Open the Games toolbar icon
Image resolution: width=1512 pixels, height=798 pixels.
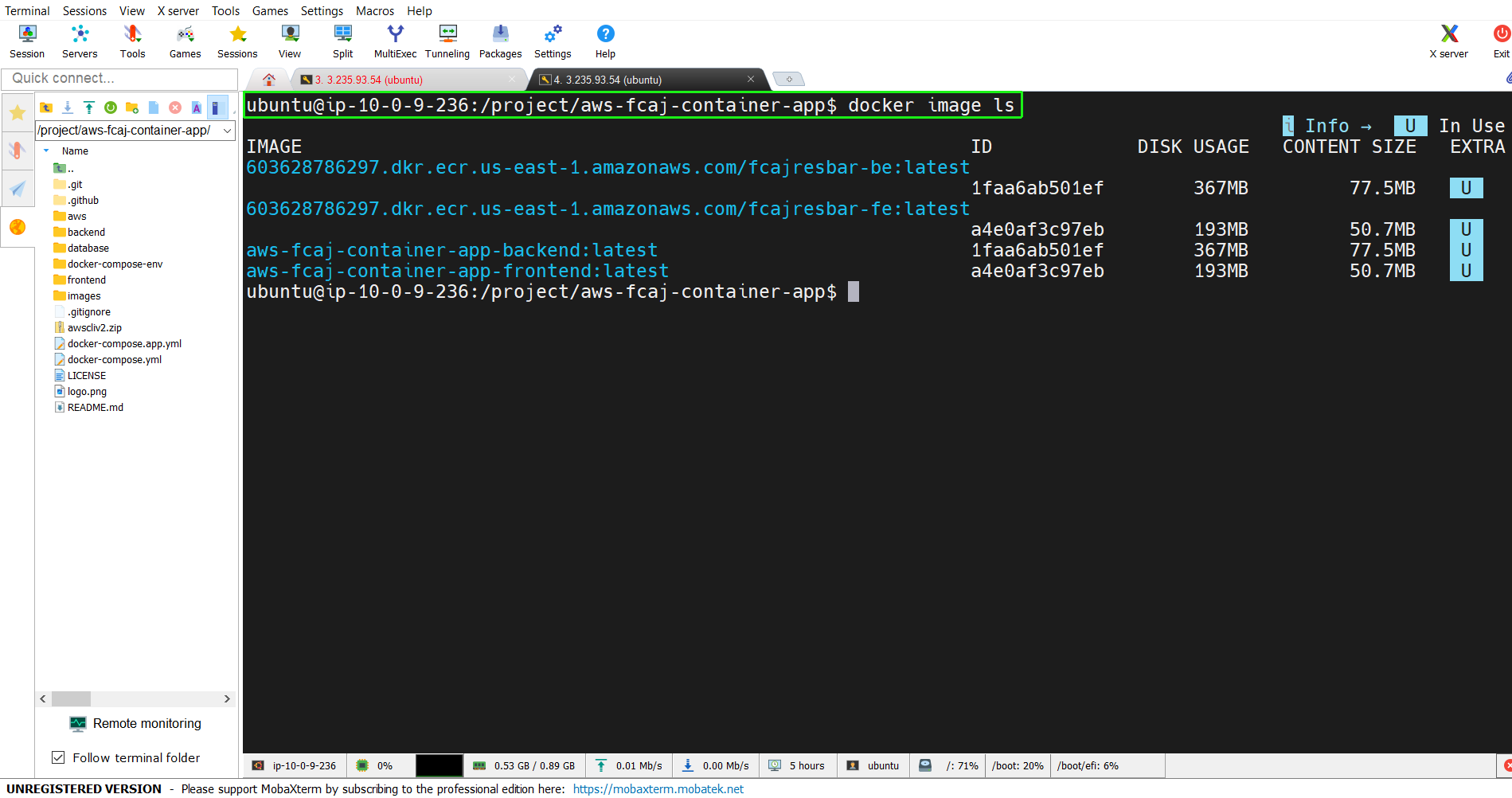[x=185, y=41]
